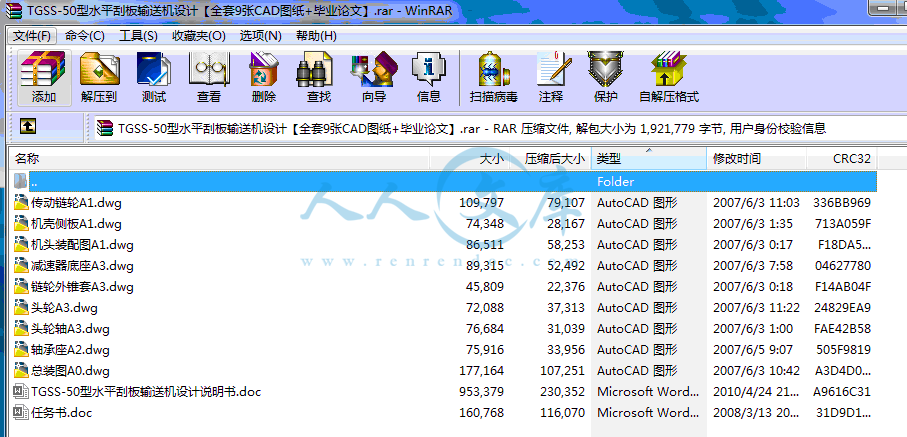
Task: Click the archive icon in the address bar
Action: 105,128
